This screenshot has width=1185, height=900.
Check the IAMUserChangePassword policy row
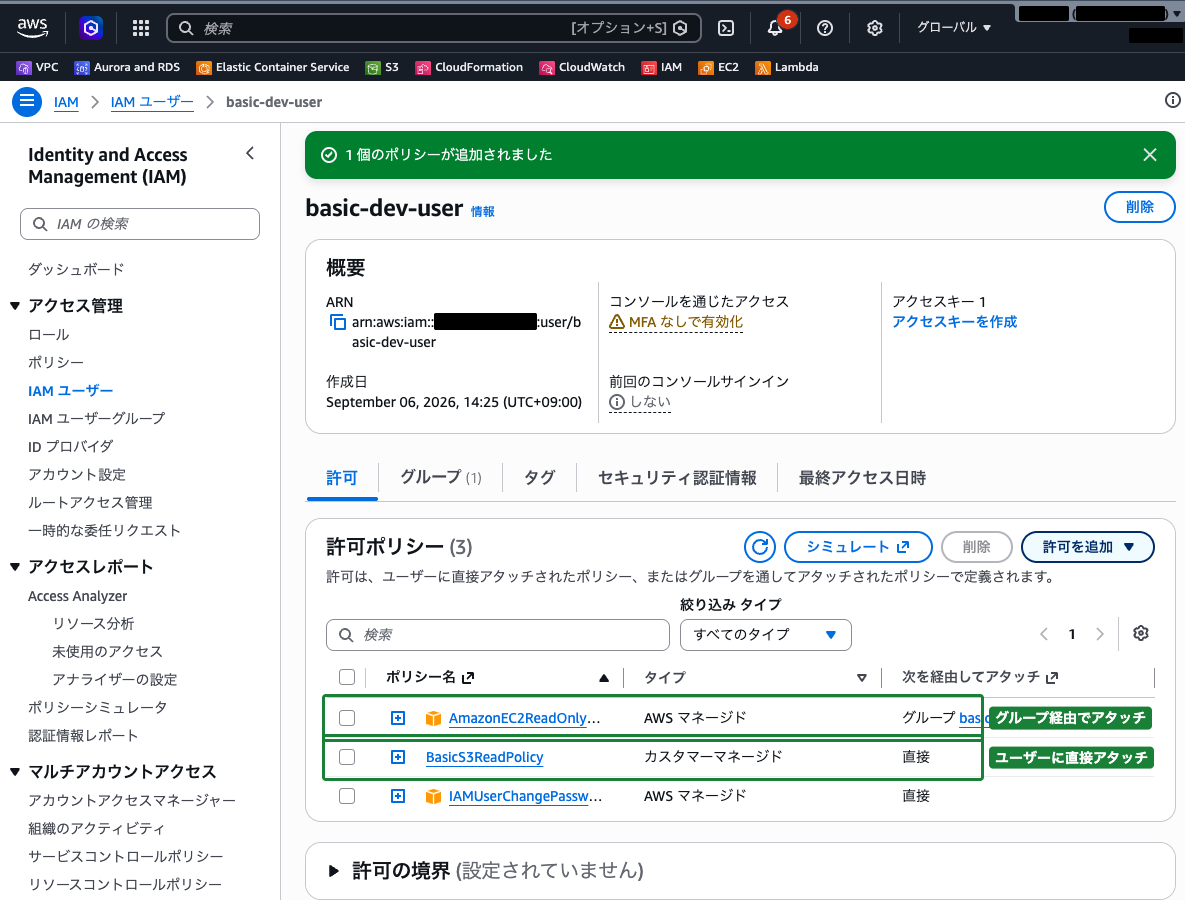coord(347,796)
